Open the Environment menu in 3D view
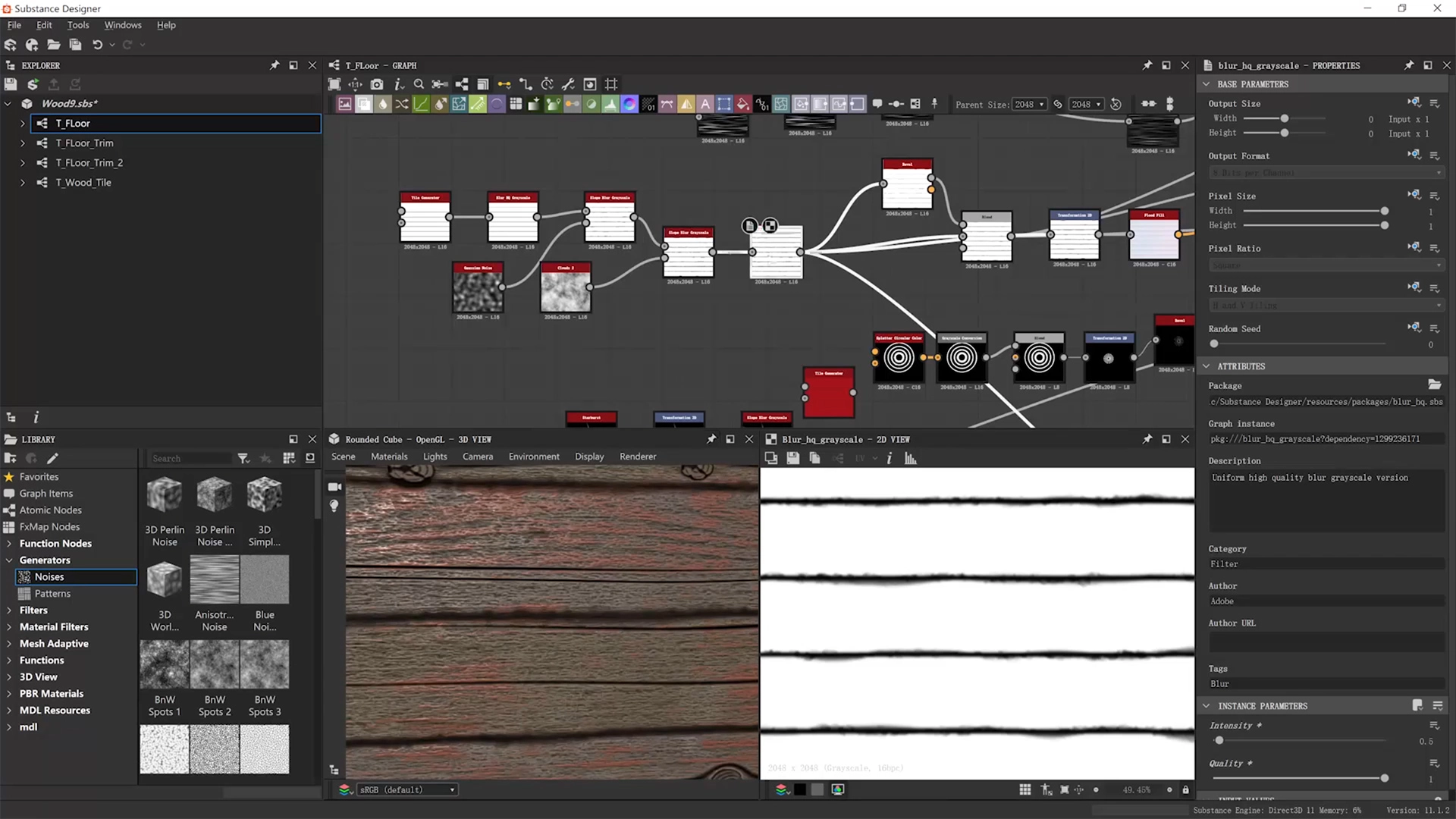The width and height of the screenshot is (1456, 819). pyautogui.click(x=533, y=457)
